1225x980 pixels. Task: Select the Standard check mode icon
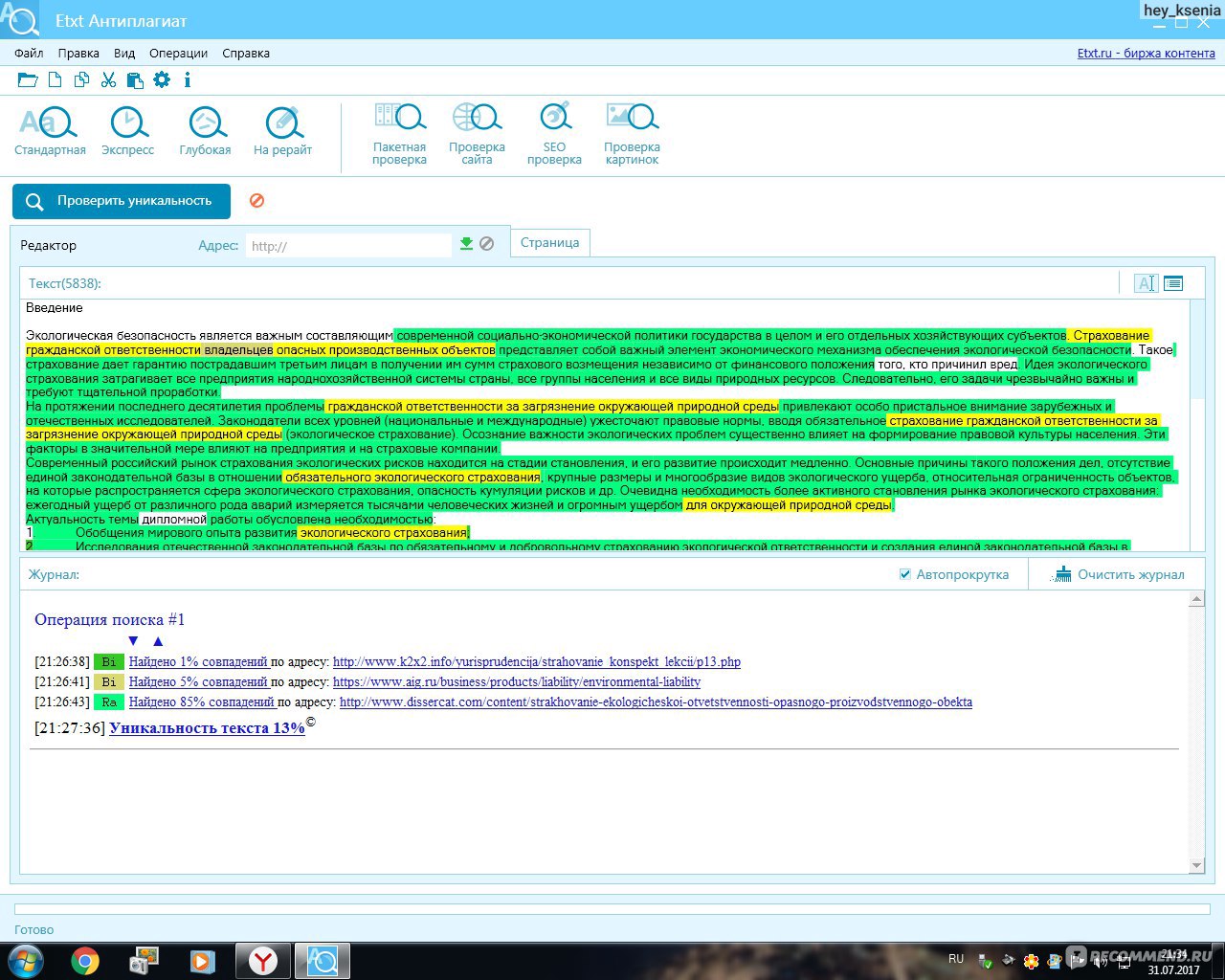point(49,123)
